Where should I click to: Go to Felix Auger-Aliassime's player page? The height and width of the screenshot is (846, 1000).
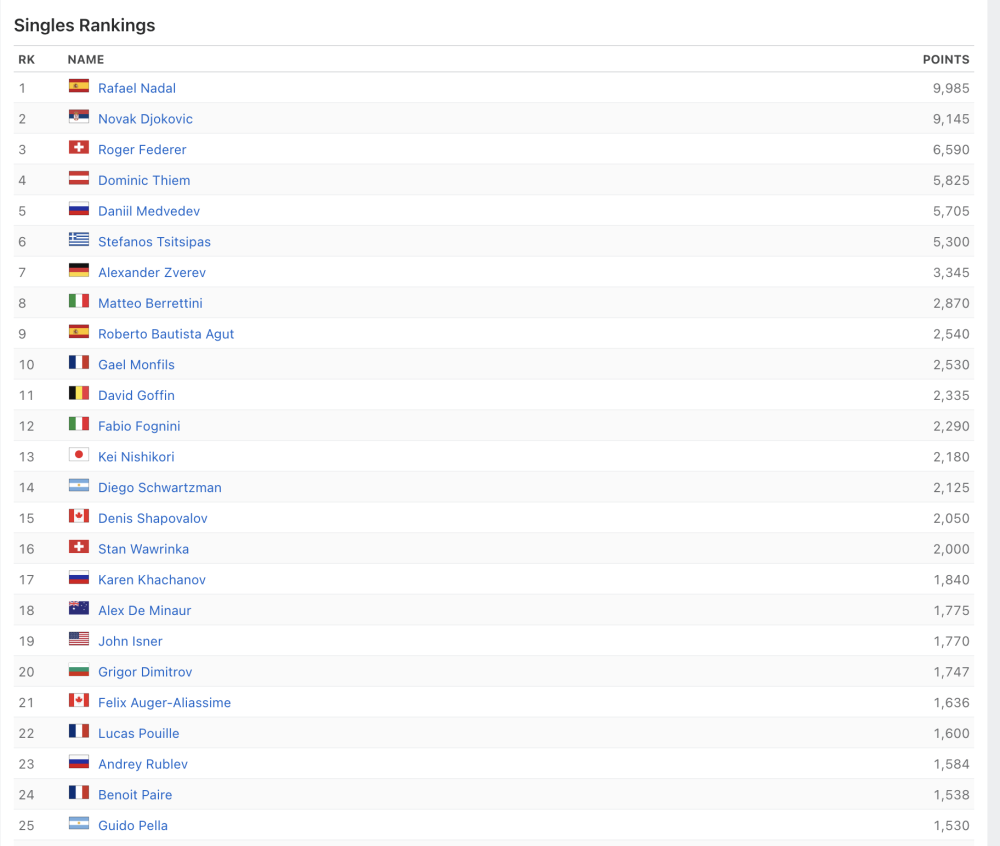pos(164,702)
